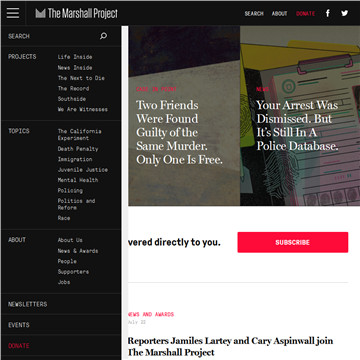Click the CASE IN POINT category label
360x360 pixels.
coord(156,89)
